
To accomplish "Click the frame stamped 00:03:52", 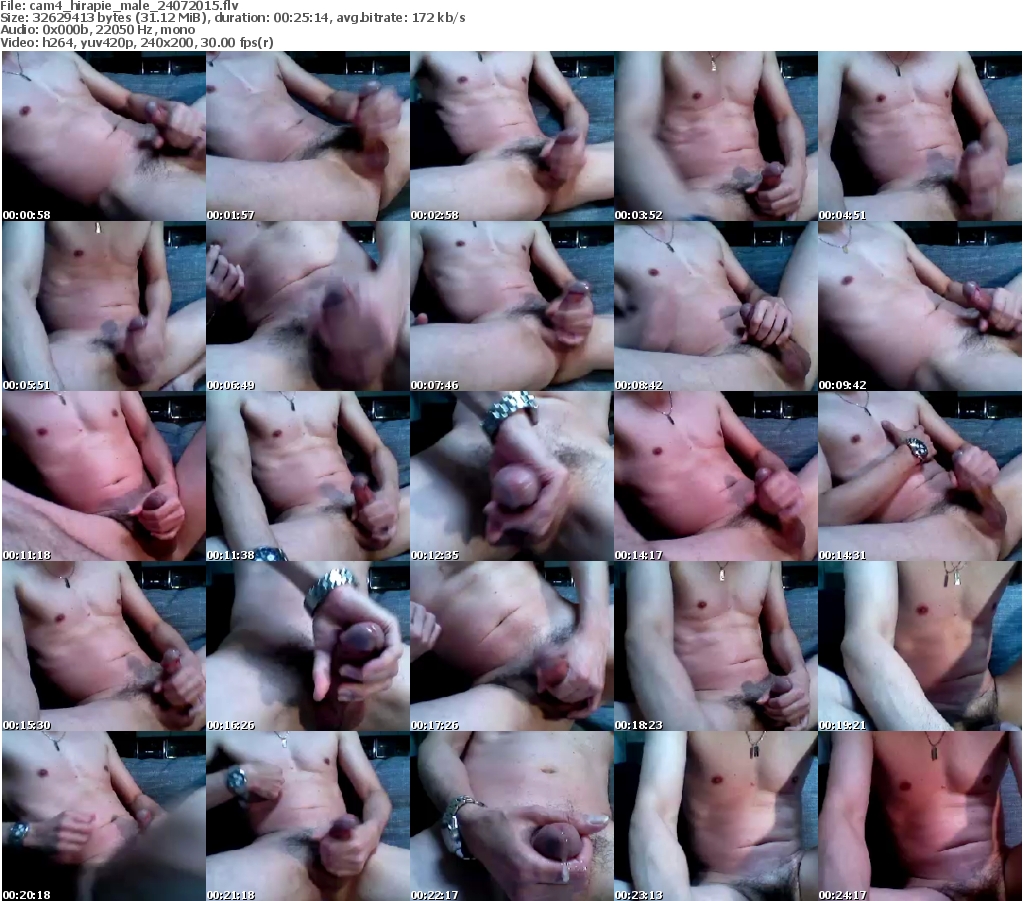I will (x=715, y=136).
